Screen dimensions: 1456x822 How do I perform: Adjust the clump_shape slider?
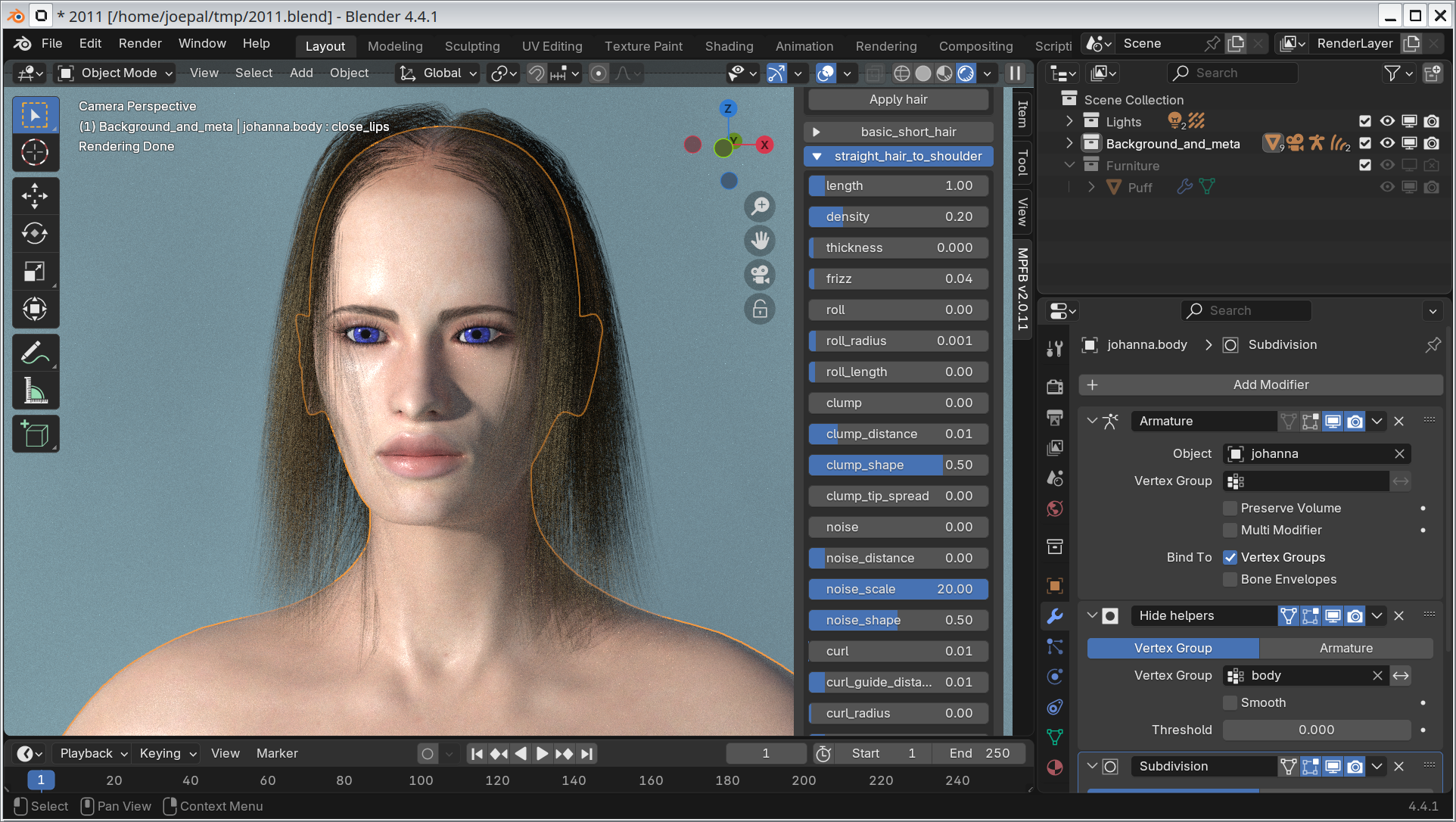point(898,465)
